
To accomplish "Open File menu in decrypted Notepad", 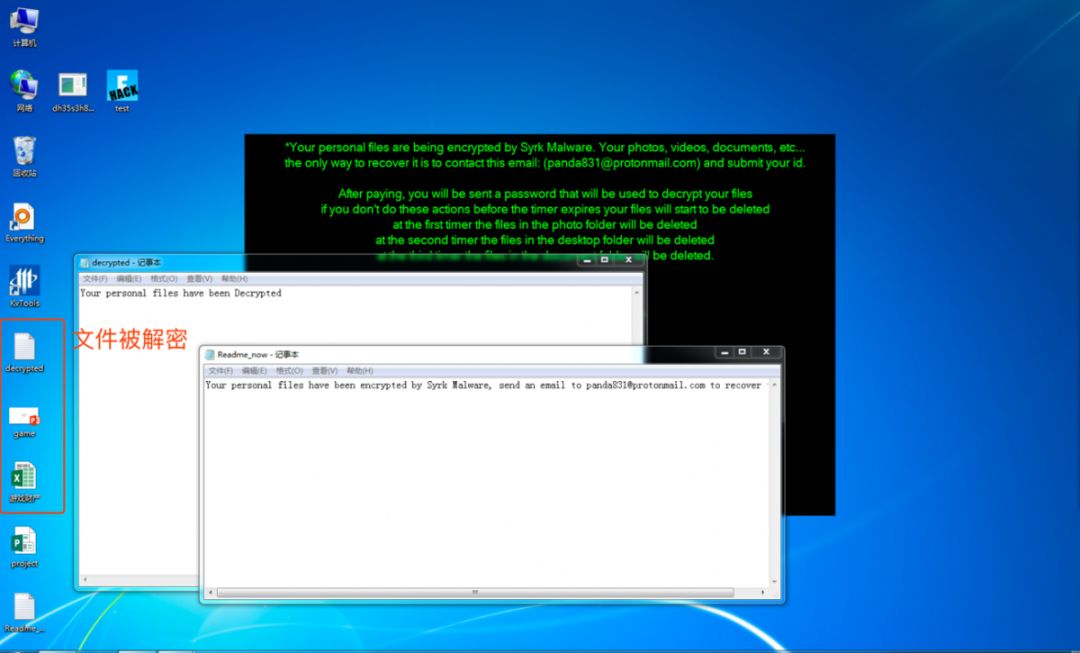I will click(x=95, y=279).
